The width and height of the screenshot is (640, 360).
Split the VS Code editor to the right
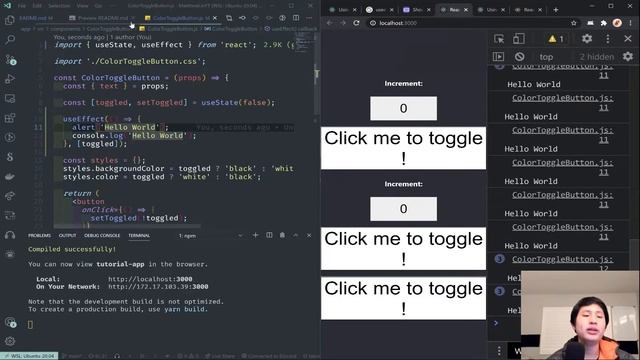(296, 18)
